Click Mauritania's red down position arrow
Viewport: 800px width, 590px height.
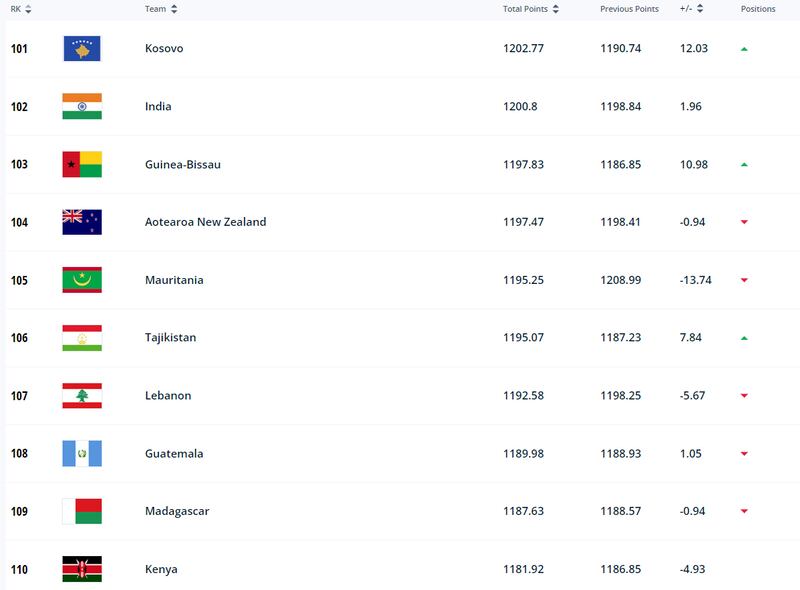[x=744, y=280]
